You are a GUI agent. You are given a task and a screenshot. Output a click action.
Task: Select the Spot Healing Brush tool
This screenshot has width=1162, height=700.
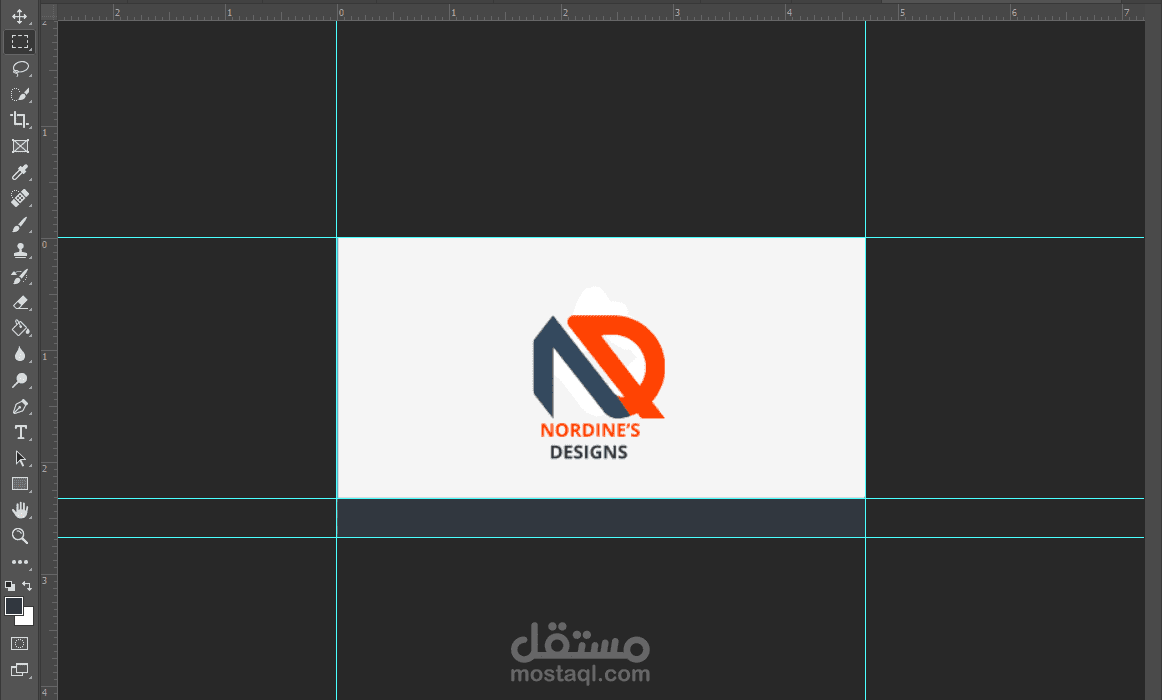20,198
